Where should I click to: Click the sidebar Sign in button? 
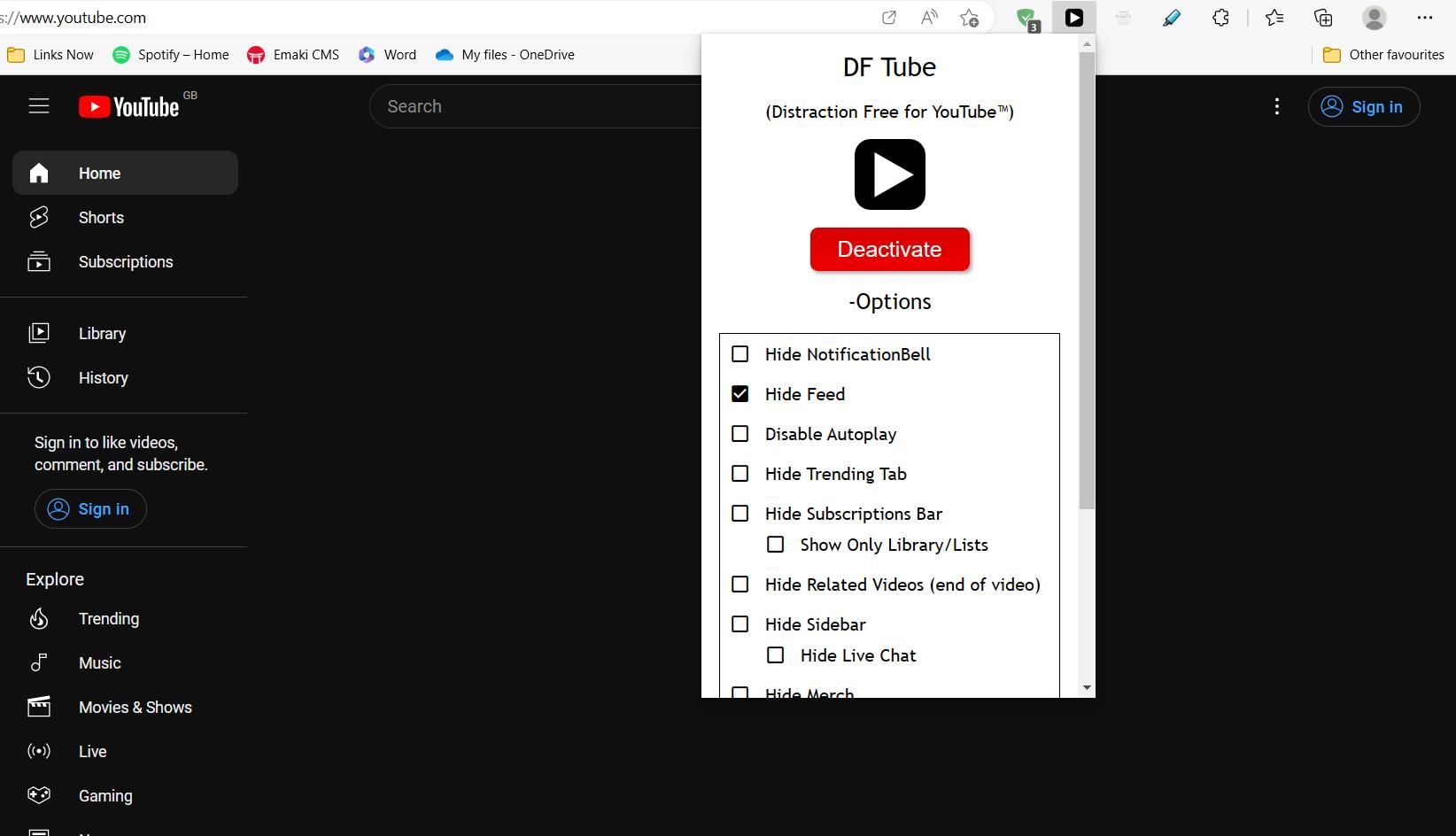pos(90,509)
